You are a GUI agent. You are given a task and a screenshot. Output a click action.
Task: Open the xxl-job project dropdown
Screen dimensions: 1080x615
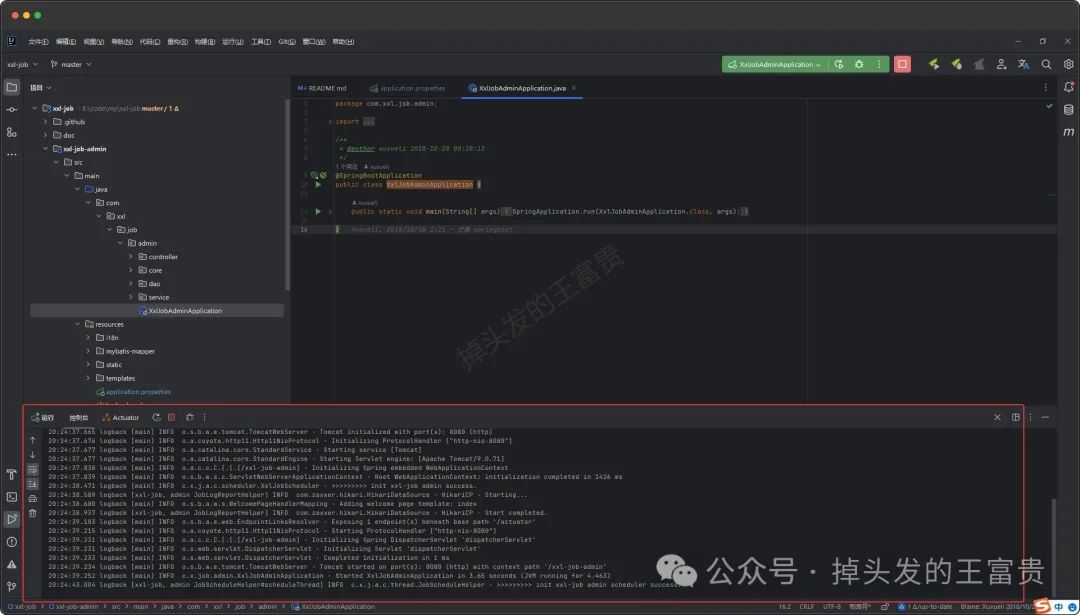pos(21,64)
